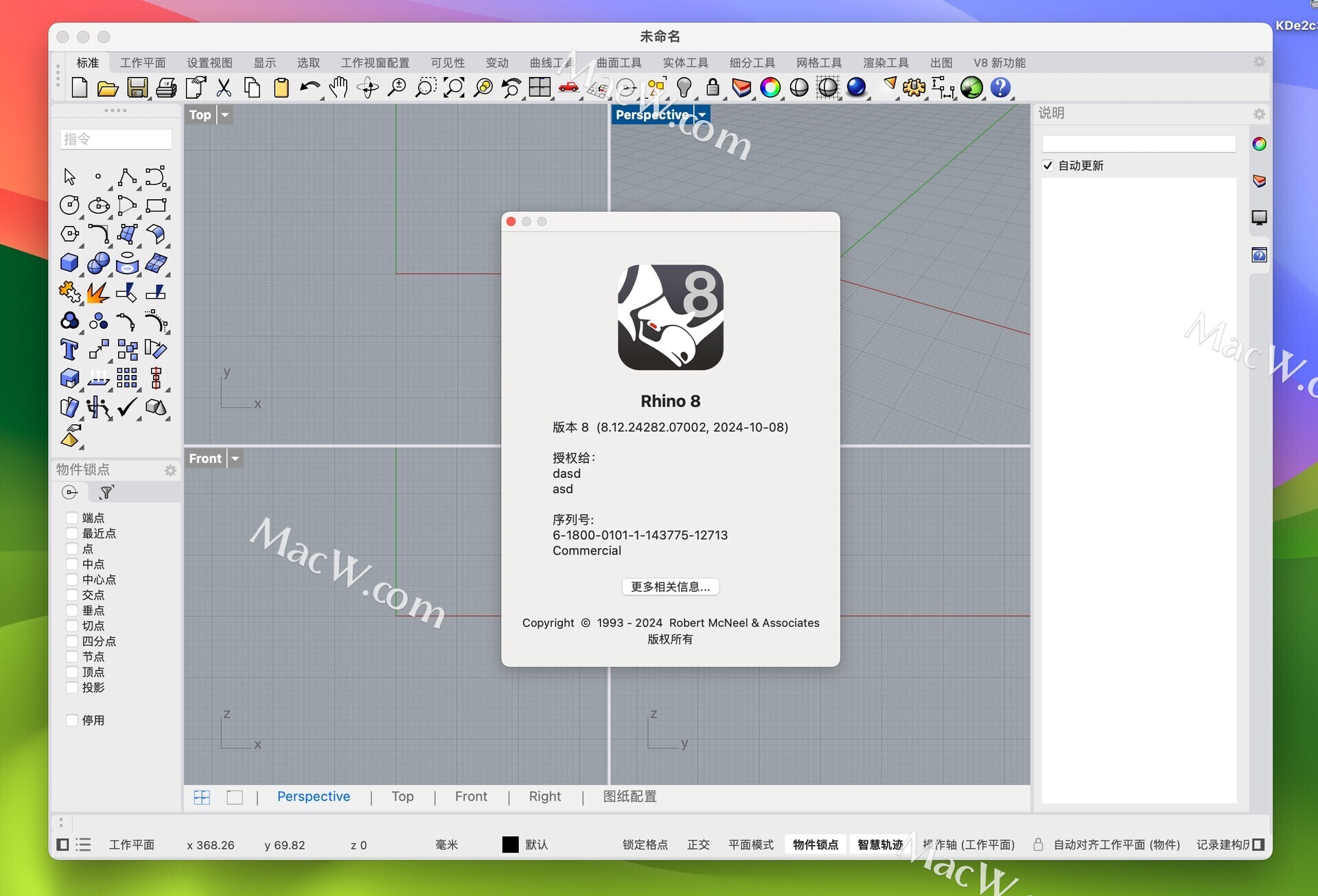Click the red car icon
This screenshot has height=896, width=1318.
[568, 87]
